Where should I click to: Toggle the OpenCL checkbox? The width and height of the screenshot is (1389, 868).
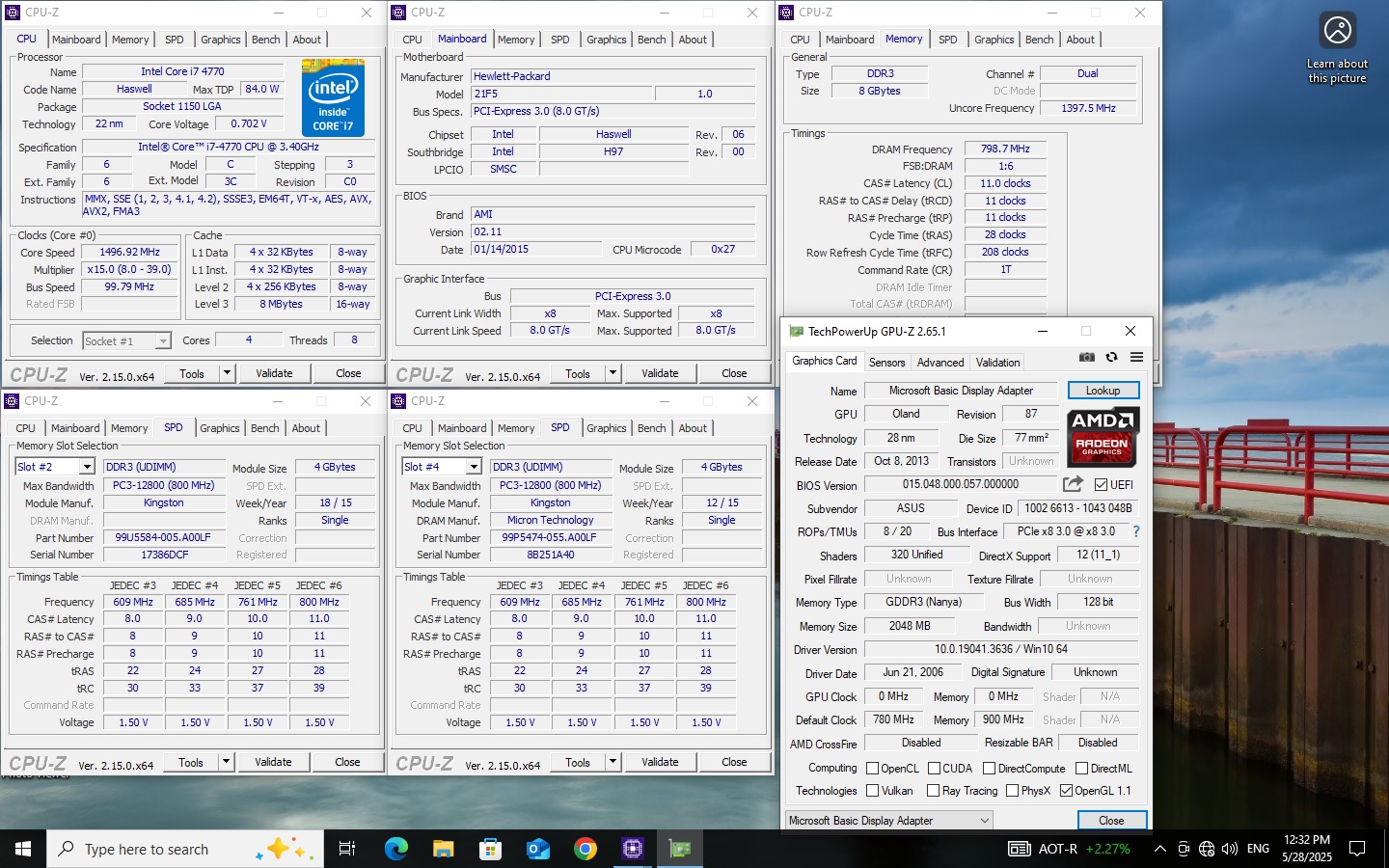872,769
